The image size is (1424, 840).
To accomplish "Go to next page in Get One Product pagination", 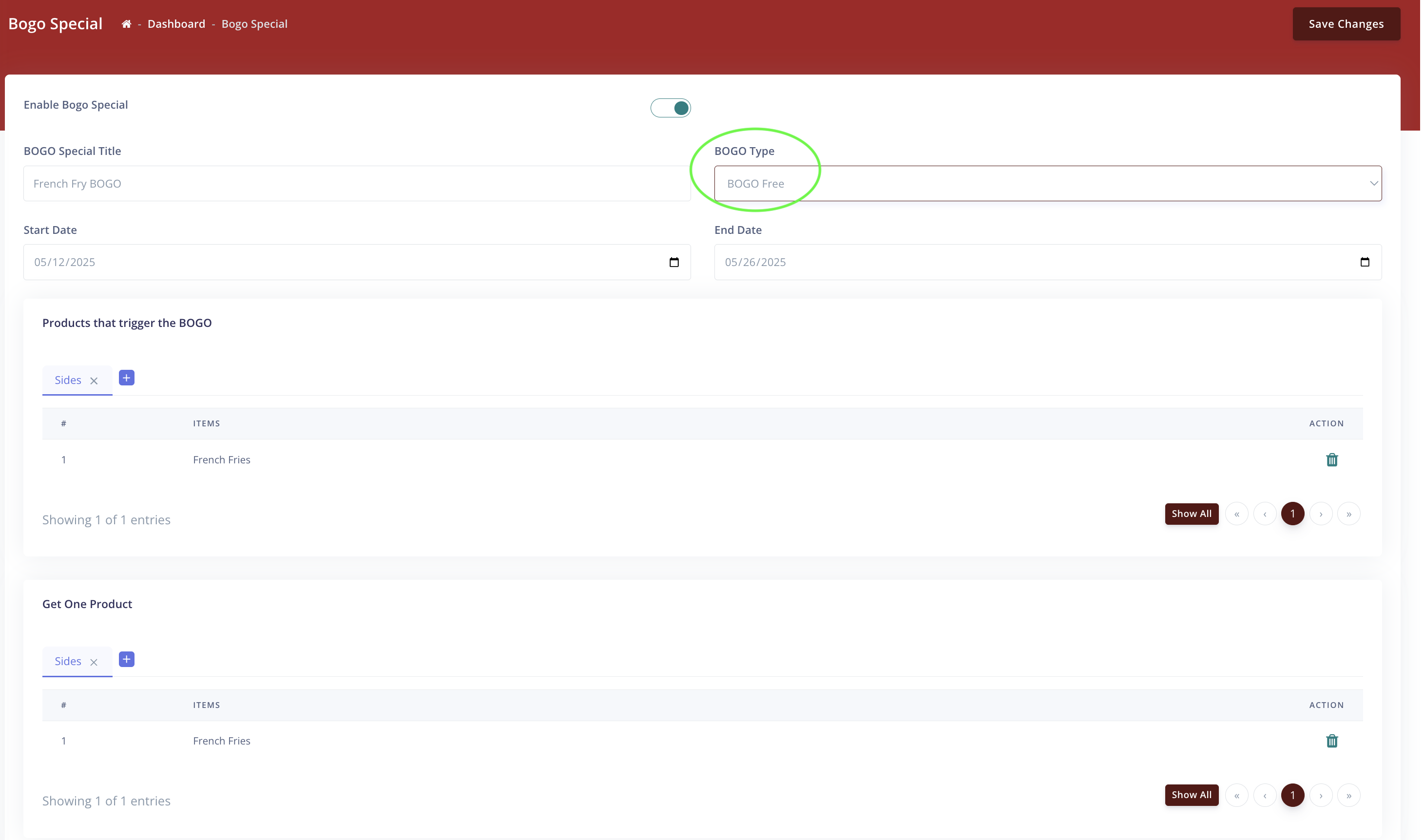I will click(x=1320, y=795).
